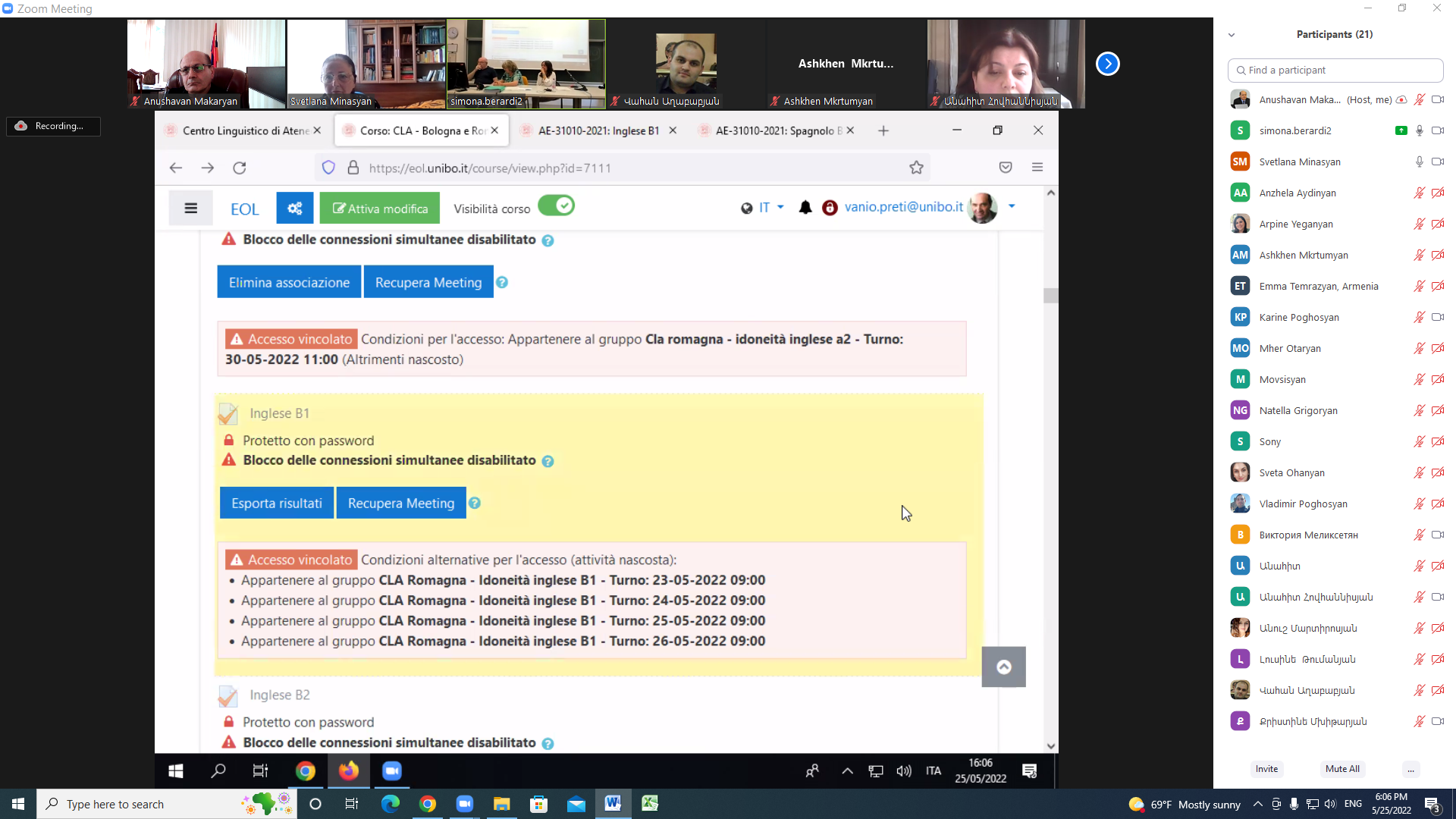
Task: Toggle Anzhela Aydinyan muted microphone icon
Action: pyautogui.click(x=1419, y=193)
